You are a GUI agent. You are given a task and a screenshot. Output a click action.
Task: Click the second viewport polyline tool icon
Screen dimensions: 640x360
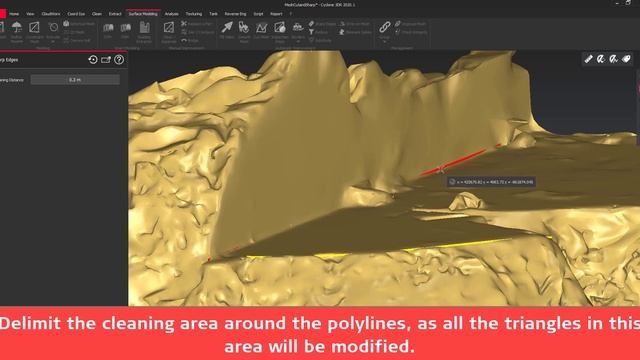click(x=601, y=59)
